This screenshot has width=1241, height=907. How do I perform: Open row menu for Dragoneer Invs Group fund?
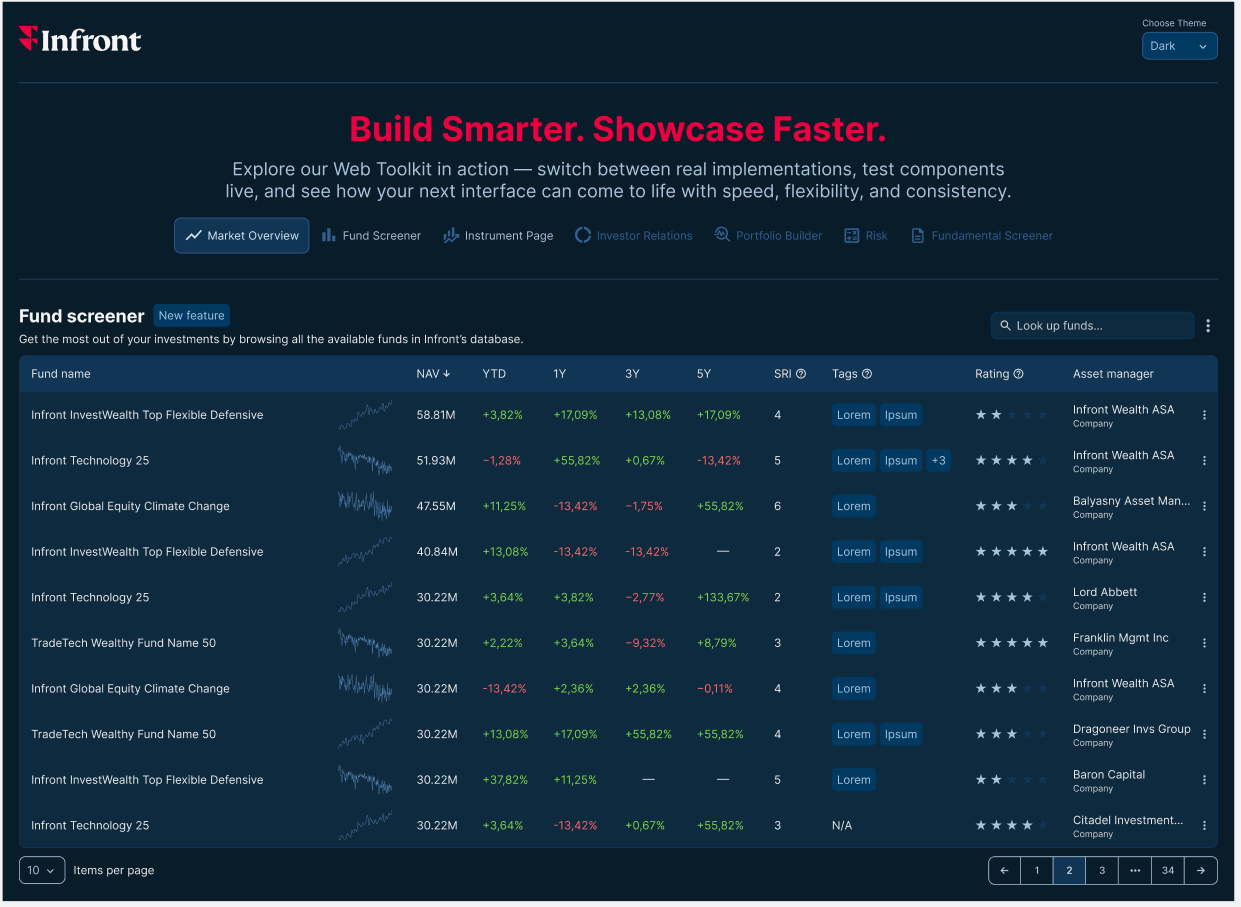pyautogui.click(x=1204, y=734)
